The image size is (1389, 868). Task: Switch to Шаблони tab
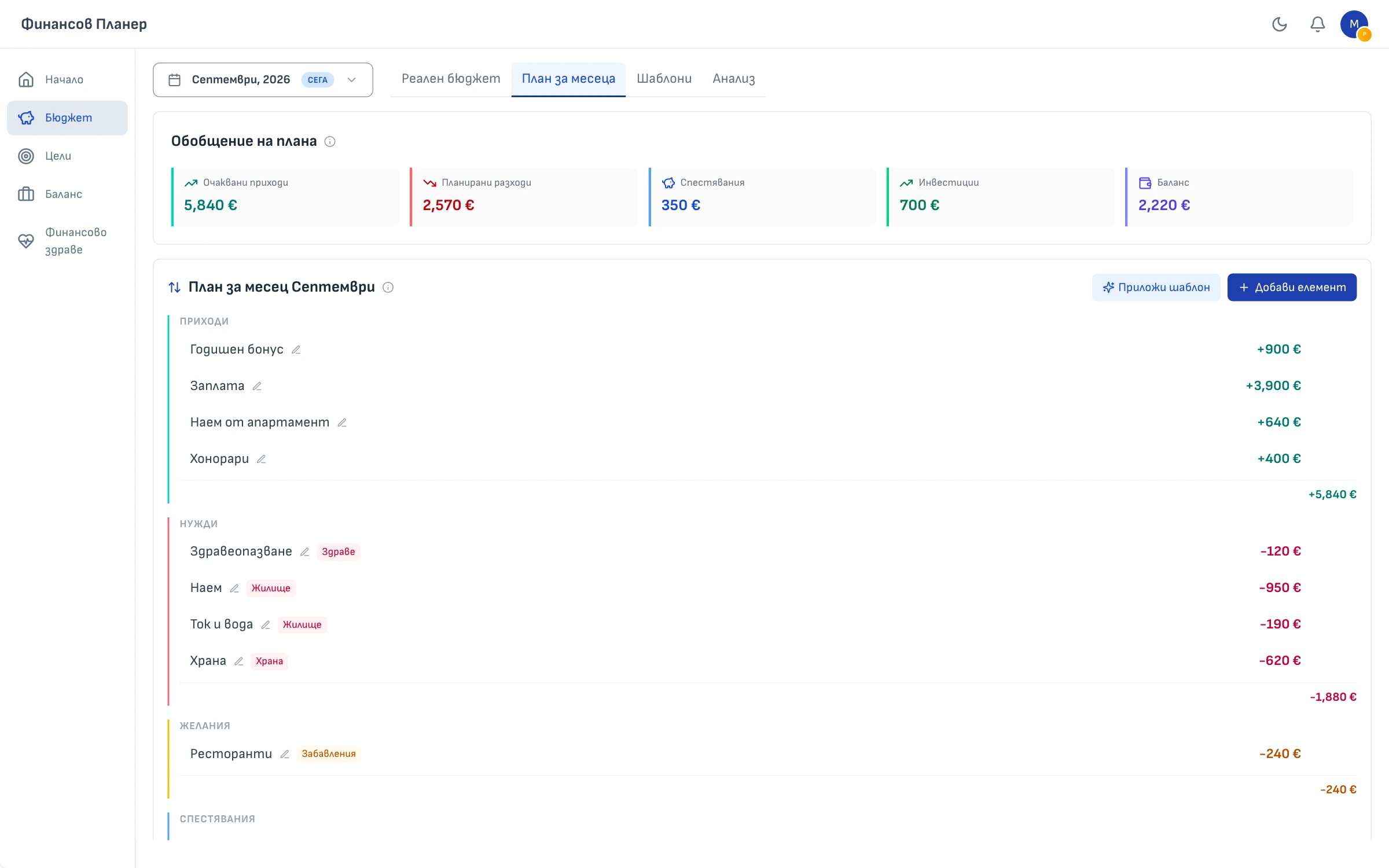coord(664,79)
